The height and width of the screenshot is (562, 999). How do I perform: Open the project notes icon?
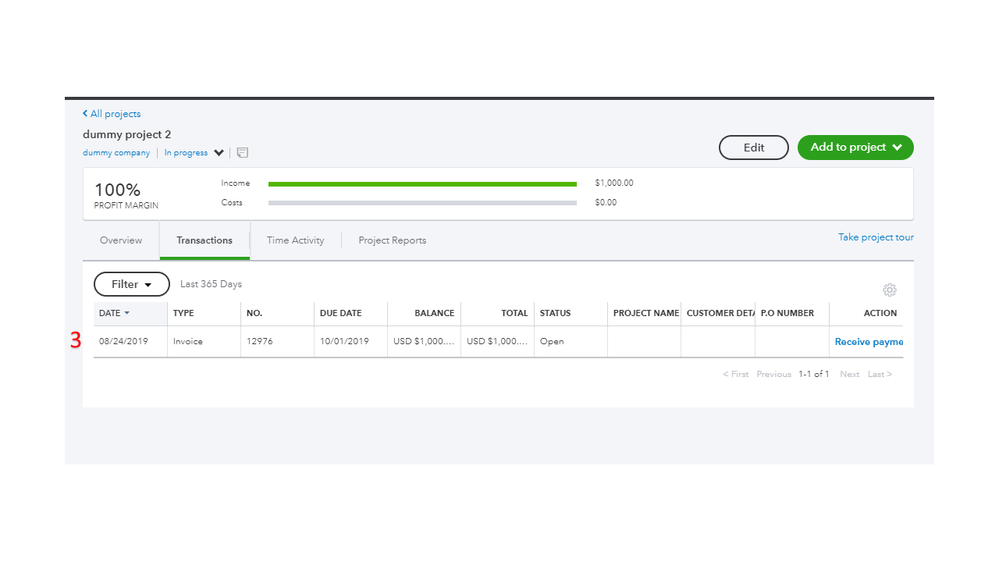[242, 152]
